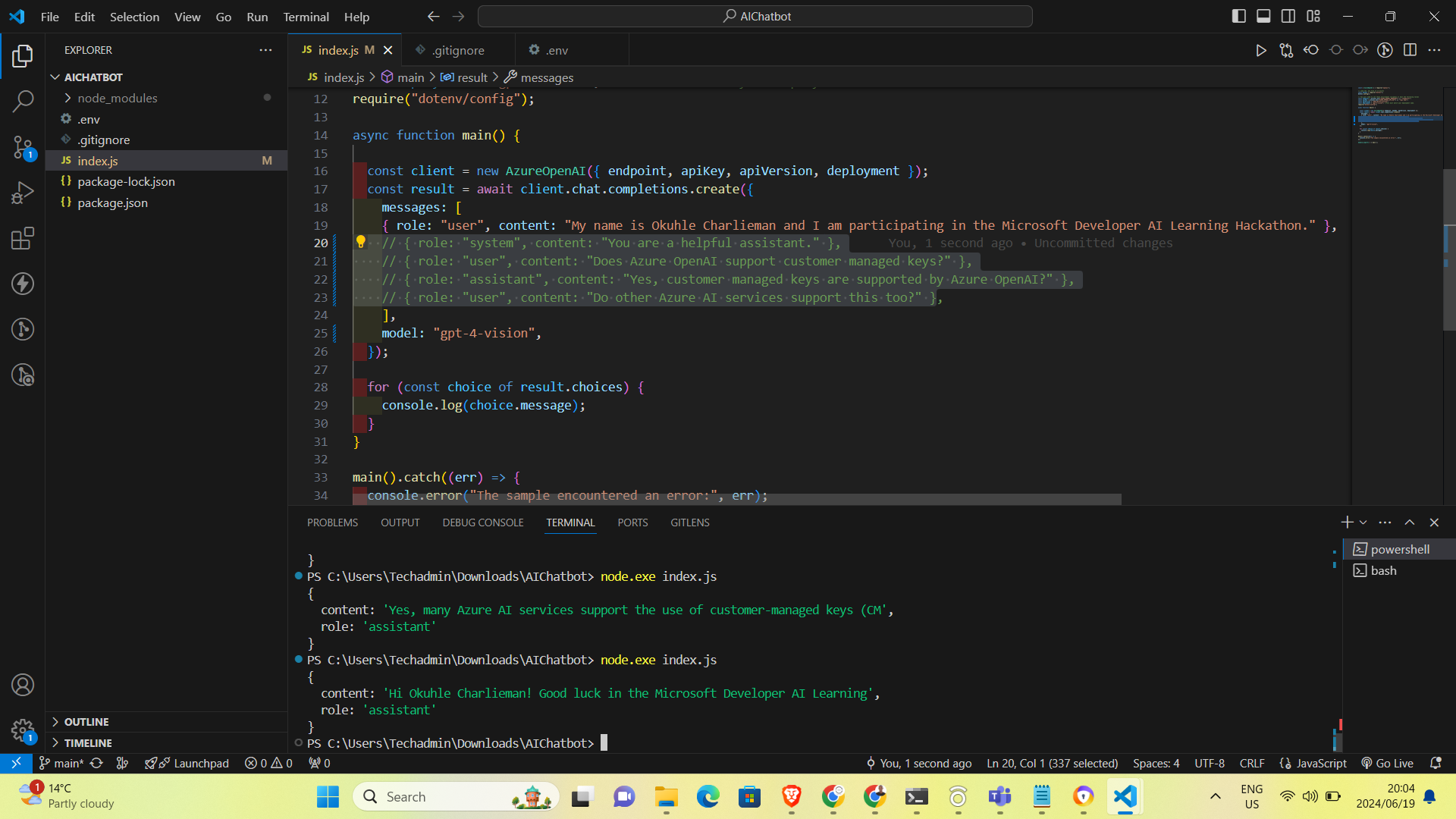Switch to the DEBUG CONSOLE tab
The width and height of the screenshot is (1456, 819).
(483, 522)
